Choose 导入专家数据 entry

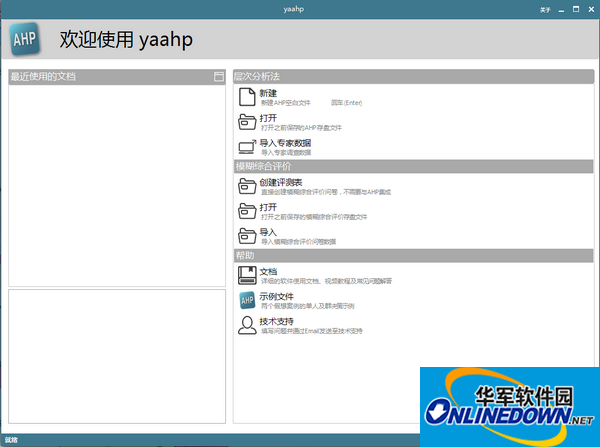pyautogui.click(x=285, y=143)
